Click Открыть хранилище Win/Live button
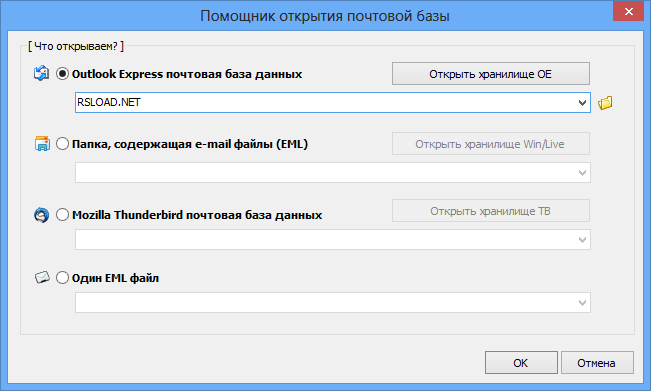The width and height of the screenshot is (651, 391). tap(491, 144)
